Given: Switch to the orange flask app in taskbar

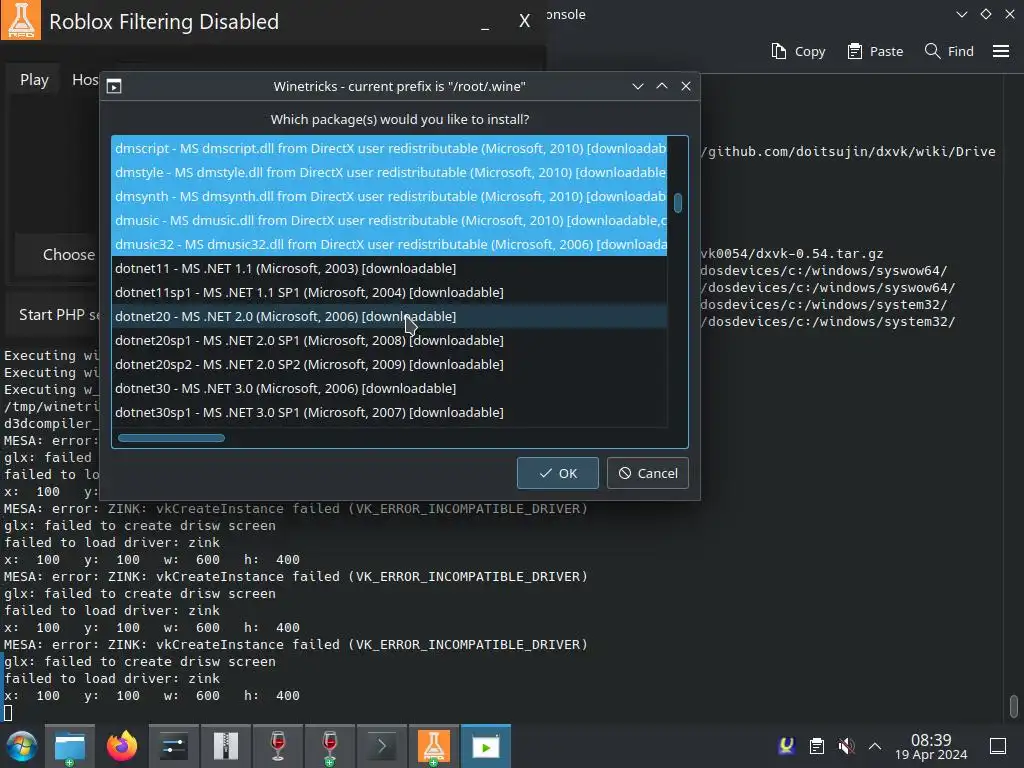Looking at the screenshot, I should pyautogui.click(x=434, y=746).
